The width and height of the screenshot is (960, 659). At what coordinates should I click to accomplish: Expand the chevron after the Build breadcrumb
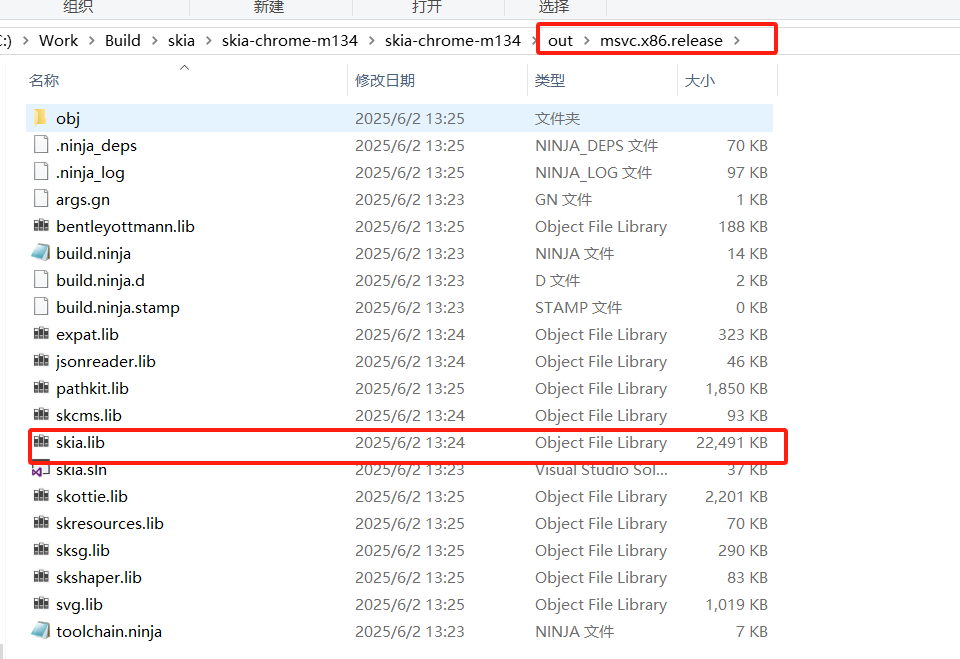(x=154, y=41)
